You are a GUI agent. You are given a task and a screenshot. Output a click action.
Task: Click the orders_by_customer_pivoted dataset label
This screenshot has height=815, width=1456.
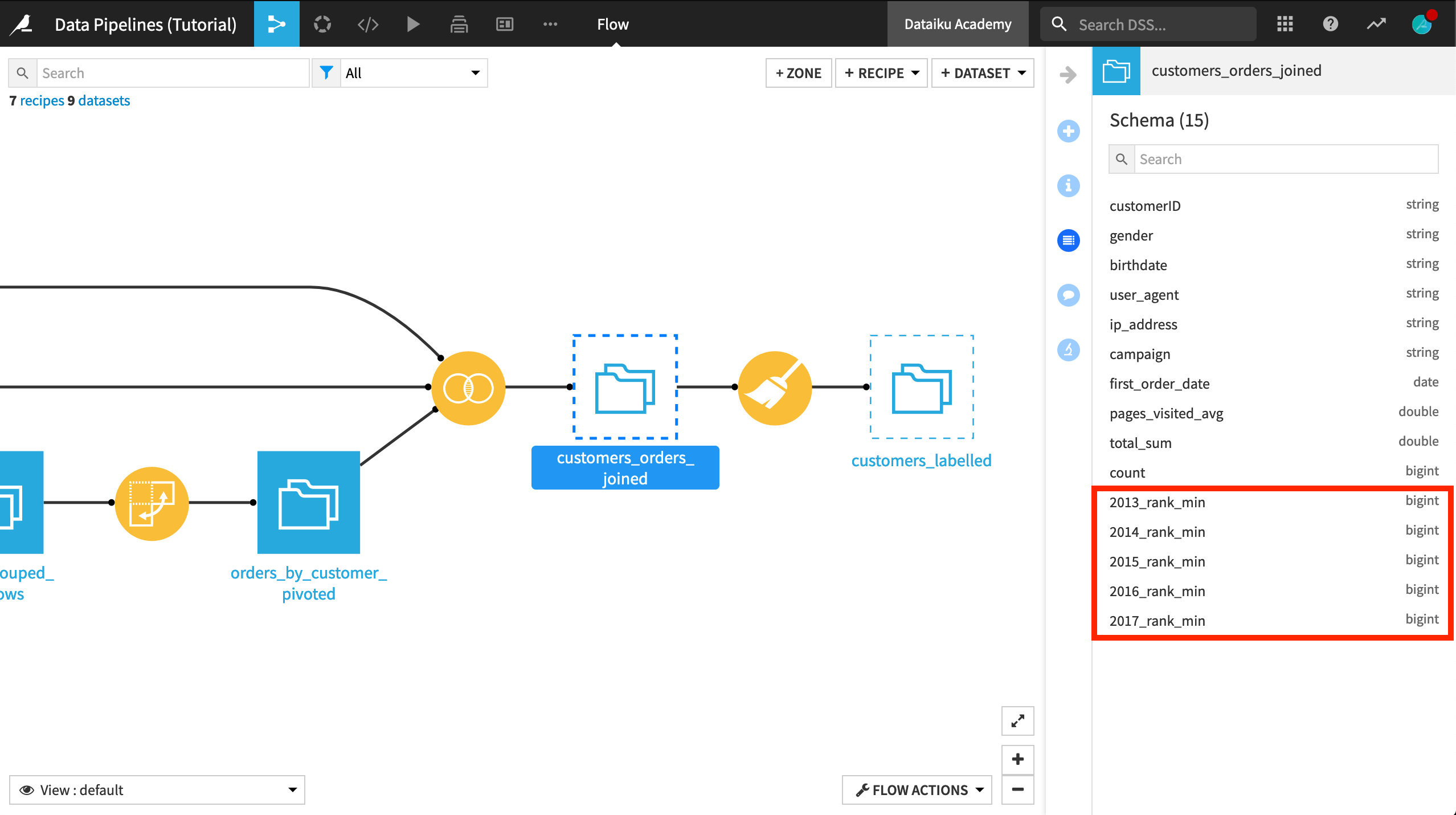pos(309,583)
